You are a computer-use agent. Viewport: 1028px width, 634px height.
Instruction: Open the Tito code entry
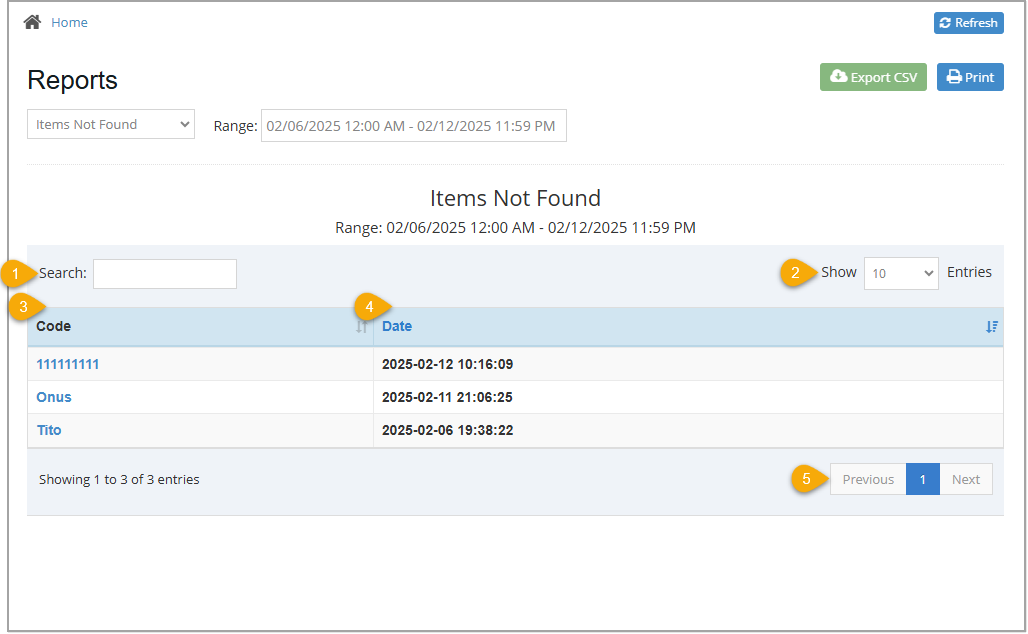coord(48,430)
